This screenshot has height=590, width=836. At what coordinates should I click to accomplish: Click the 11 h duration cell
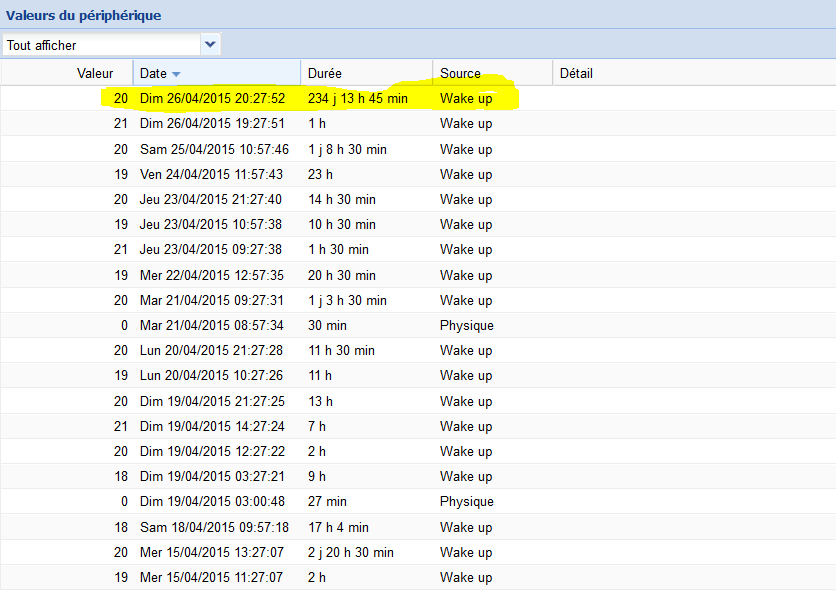click(x=319, y=376)
